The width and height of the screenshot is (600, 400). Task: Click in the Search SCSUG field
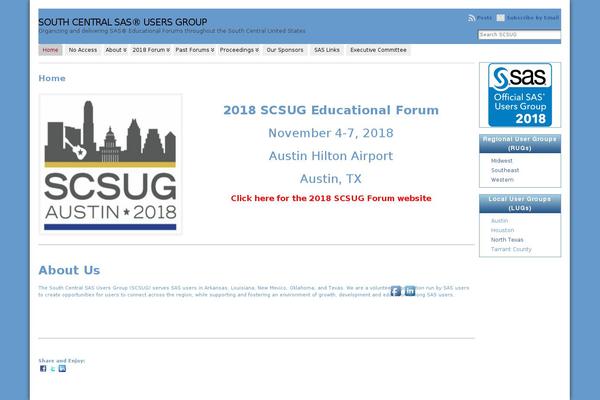[x=519, y=35]
